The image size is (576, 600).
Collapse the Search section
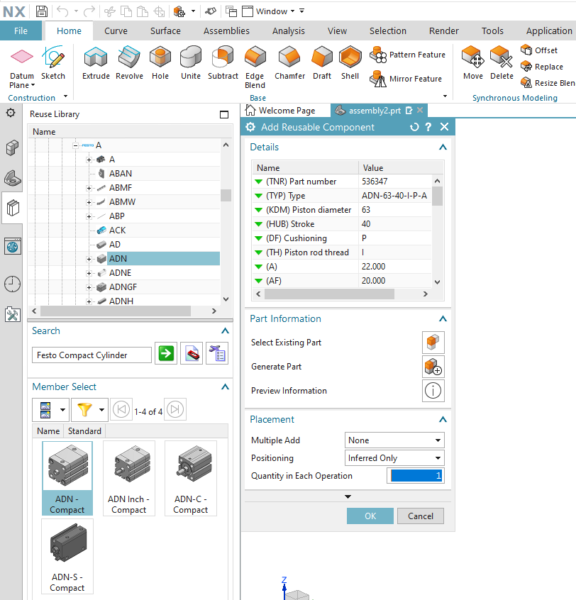coord(225,331)
